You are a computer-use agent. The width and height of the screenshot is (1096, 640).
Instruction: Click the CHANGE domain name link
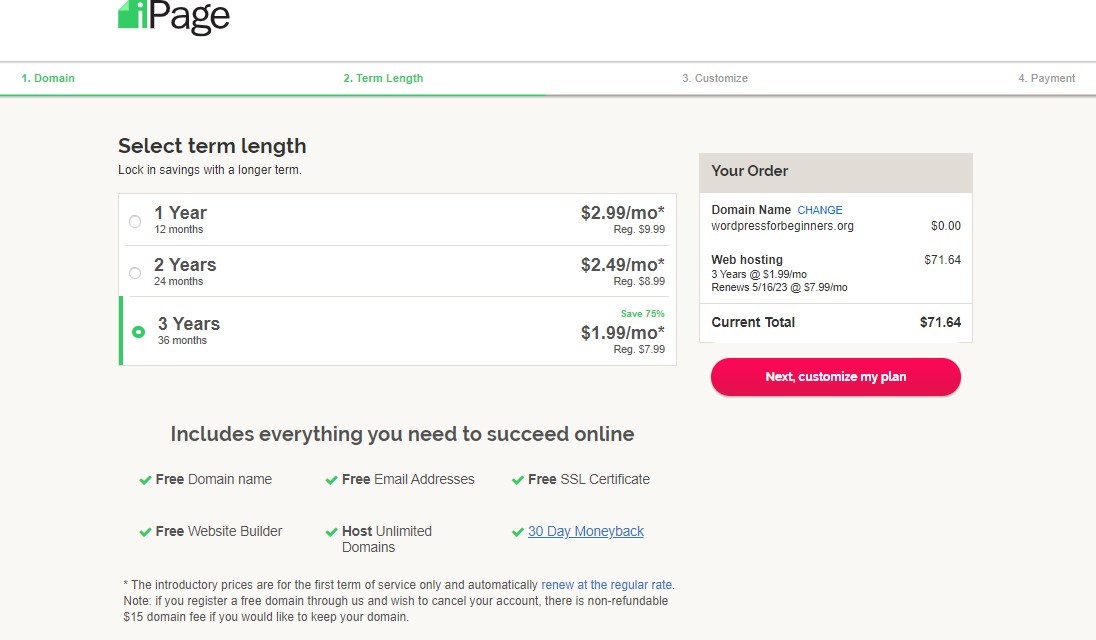[x=820, y=210]
